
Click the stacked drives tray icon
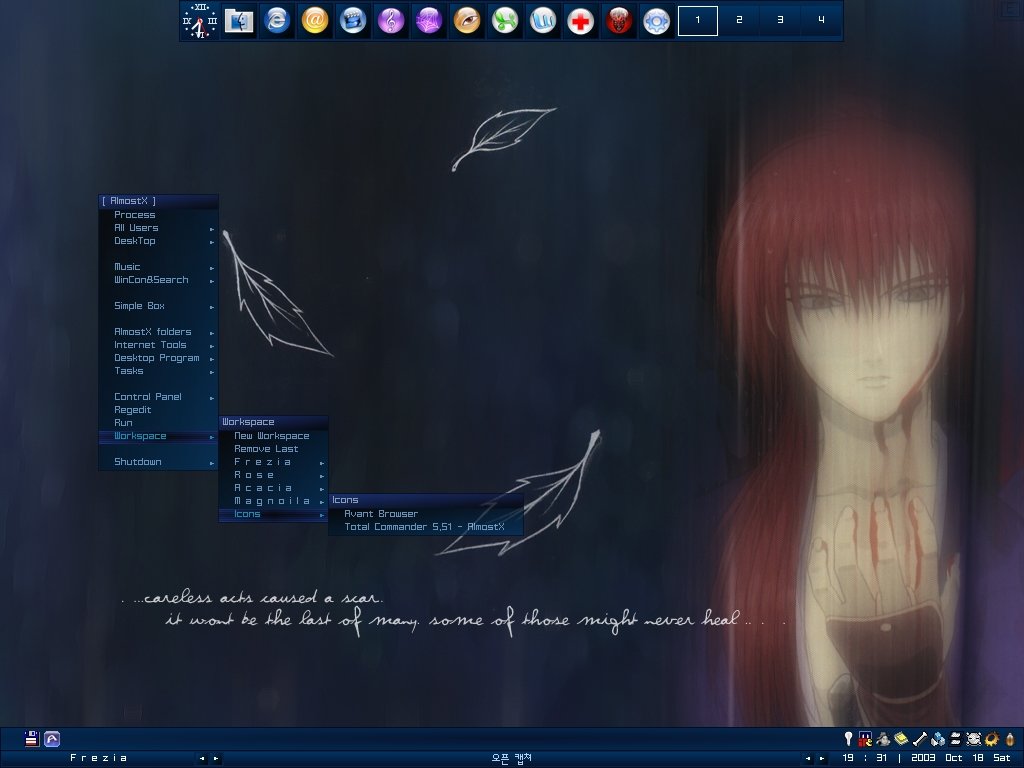tap(955, 739)
